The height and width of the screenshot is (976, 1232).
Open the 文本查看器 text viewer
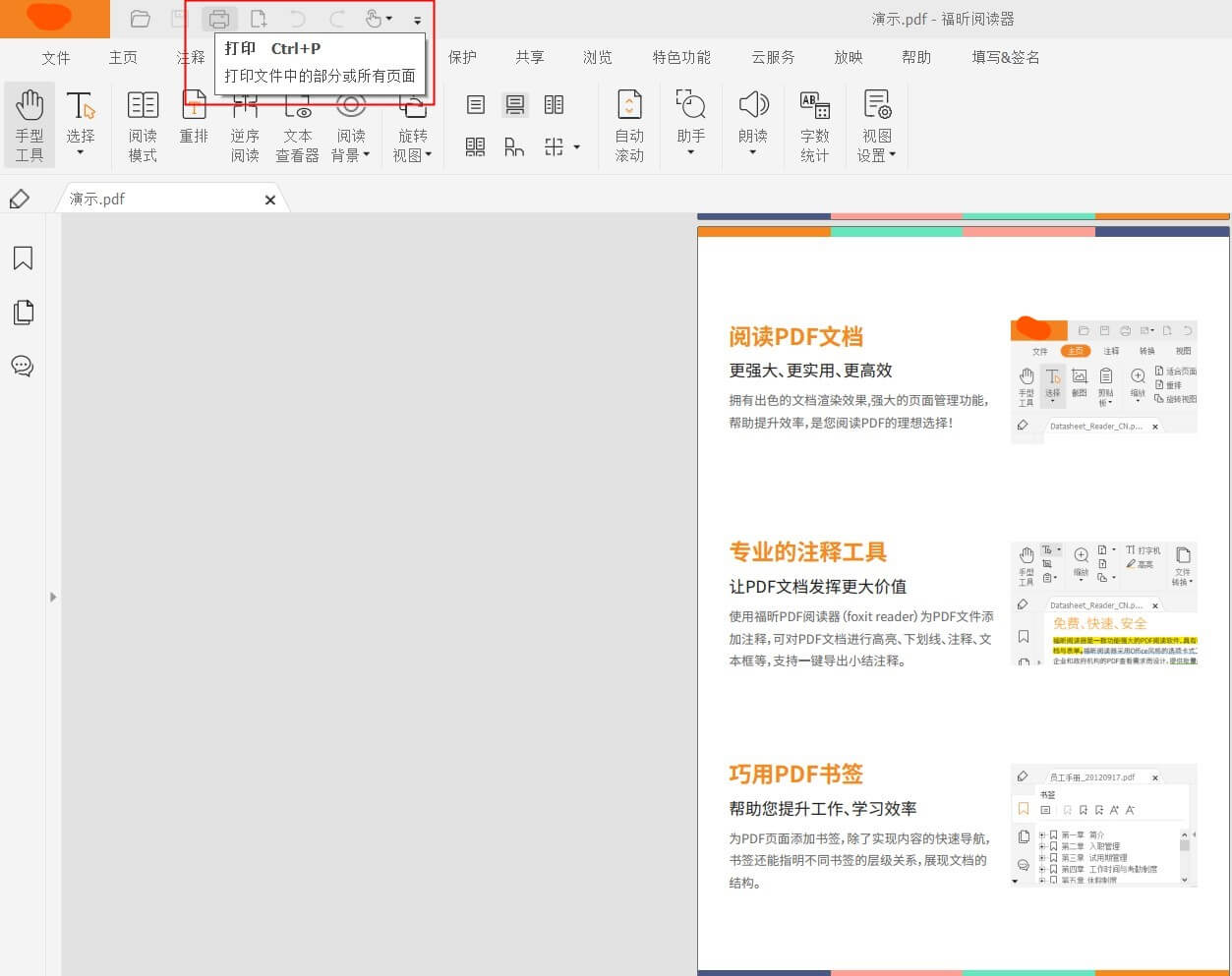297,126
